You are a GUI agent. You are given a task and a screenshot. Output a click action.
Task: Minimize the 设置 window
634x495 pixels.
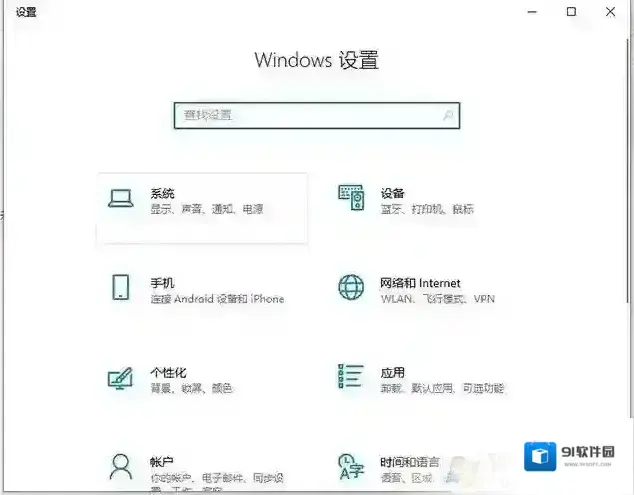click(531, 12)
